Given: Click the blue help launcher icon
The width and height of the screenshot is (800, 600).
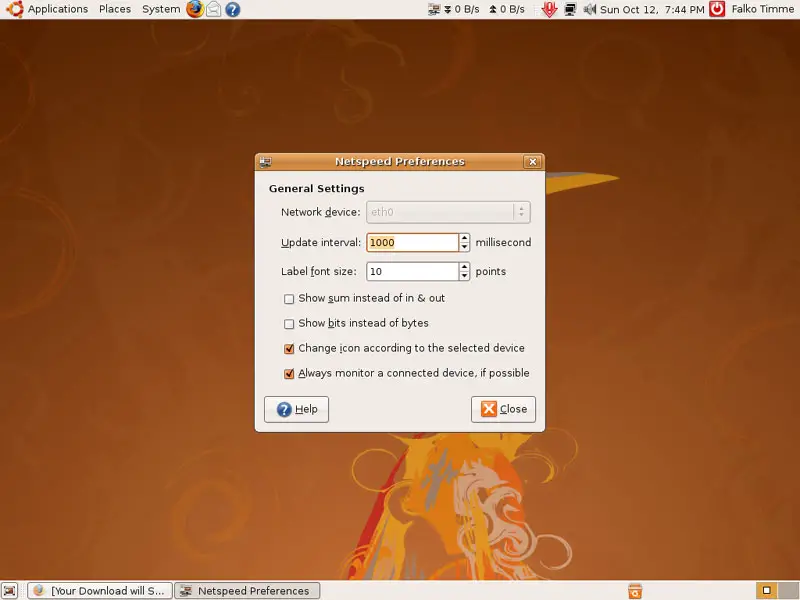Looking at the screenshot, I should point(233,9).
